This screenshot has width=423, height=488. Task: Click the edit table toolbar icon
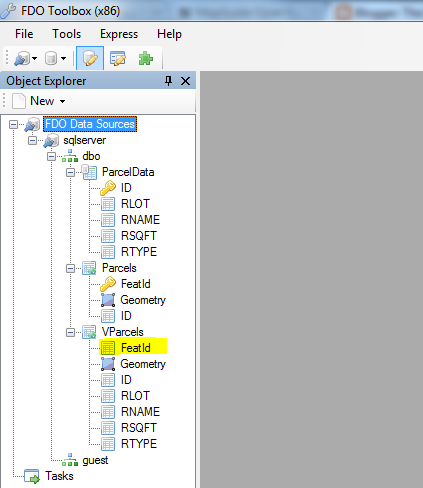118,58
